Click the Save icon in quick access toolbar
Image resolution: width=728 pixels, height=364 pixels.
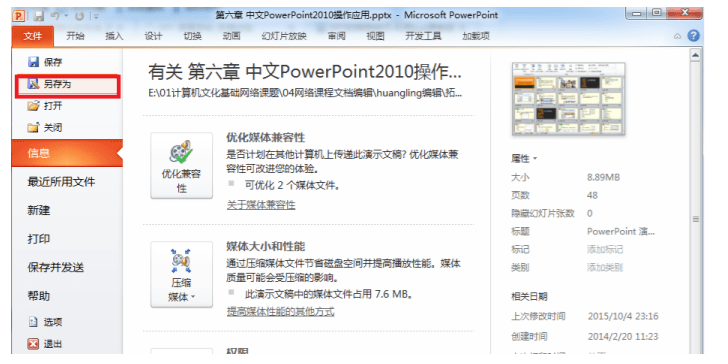[x=39, y=16]
